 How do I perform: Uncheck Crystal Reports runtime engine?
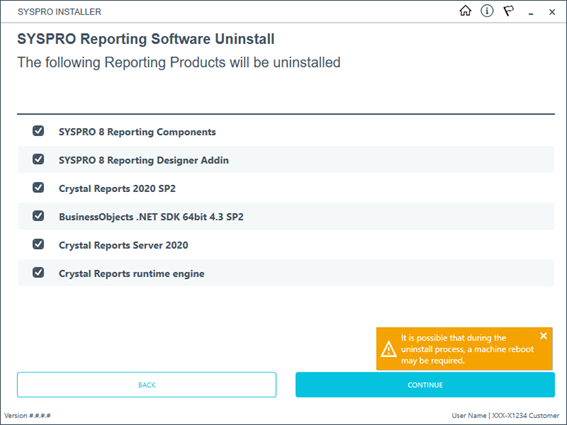(38, 272)
